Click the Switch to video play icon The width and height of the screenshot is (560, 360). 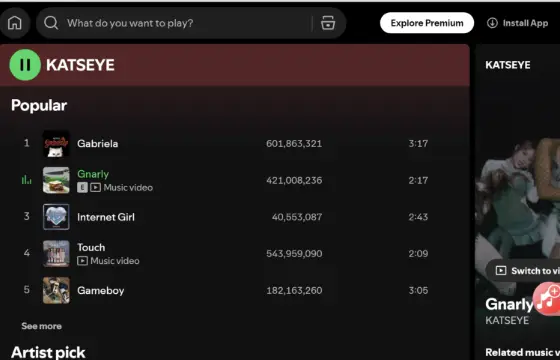501,271
